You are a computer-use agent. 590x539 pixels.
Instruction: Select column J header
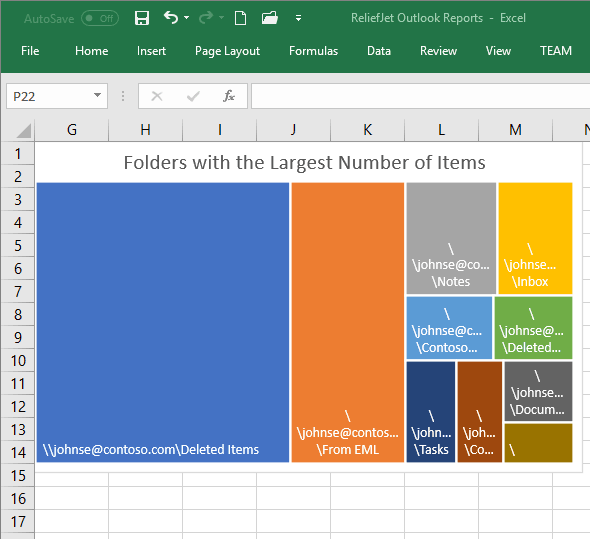click(293, 130)
